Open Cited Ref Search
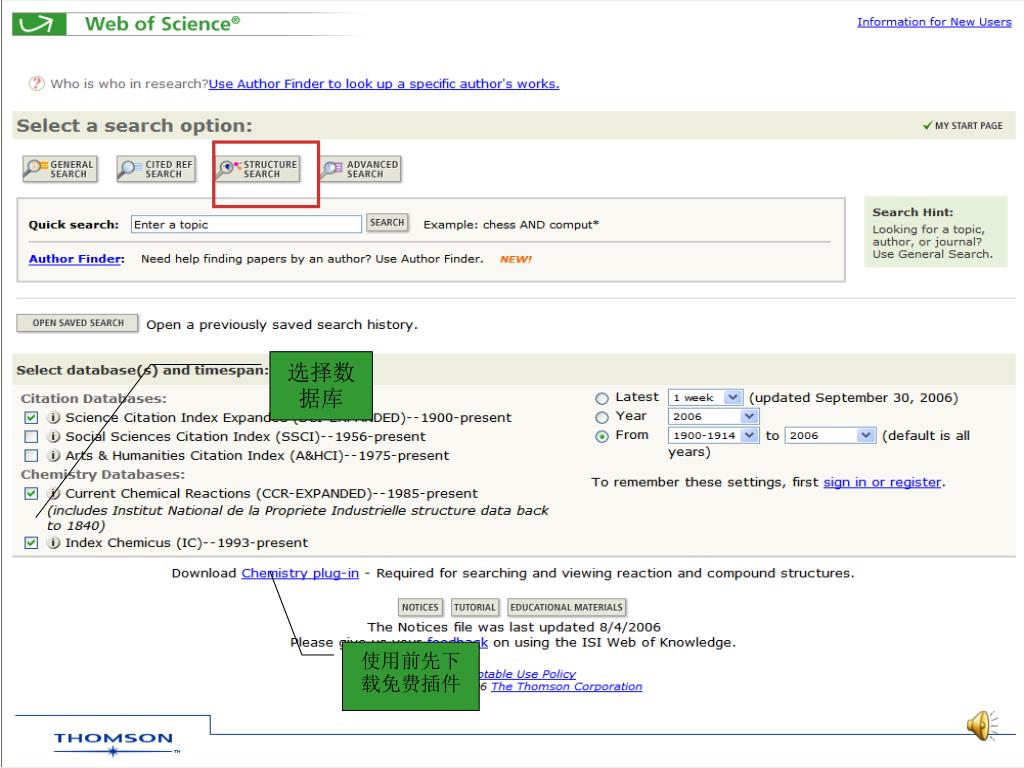This screenshot has width=1024, height=768. [157, 169]
